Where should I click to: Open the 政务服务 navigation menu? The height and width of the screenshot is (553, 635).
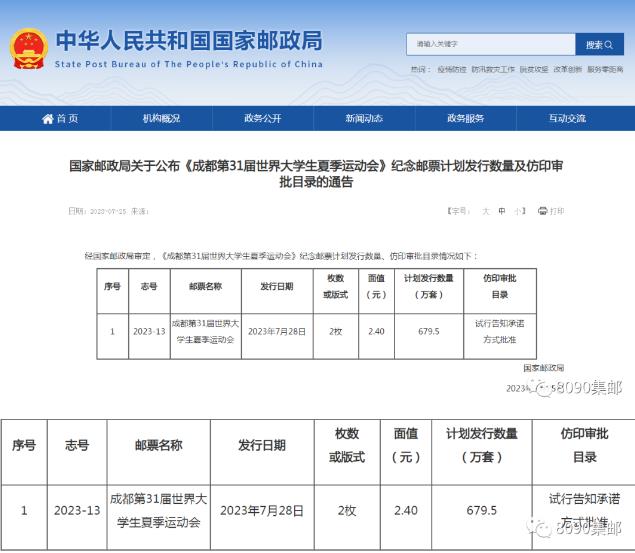click(465, 119)
